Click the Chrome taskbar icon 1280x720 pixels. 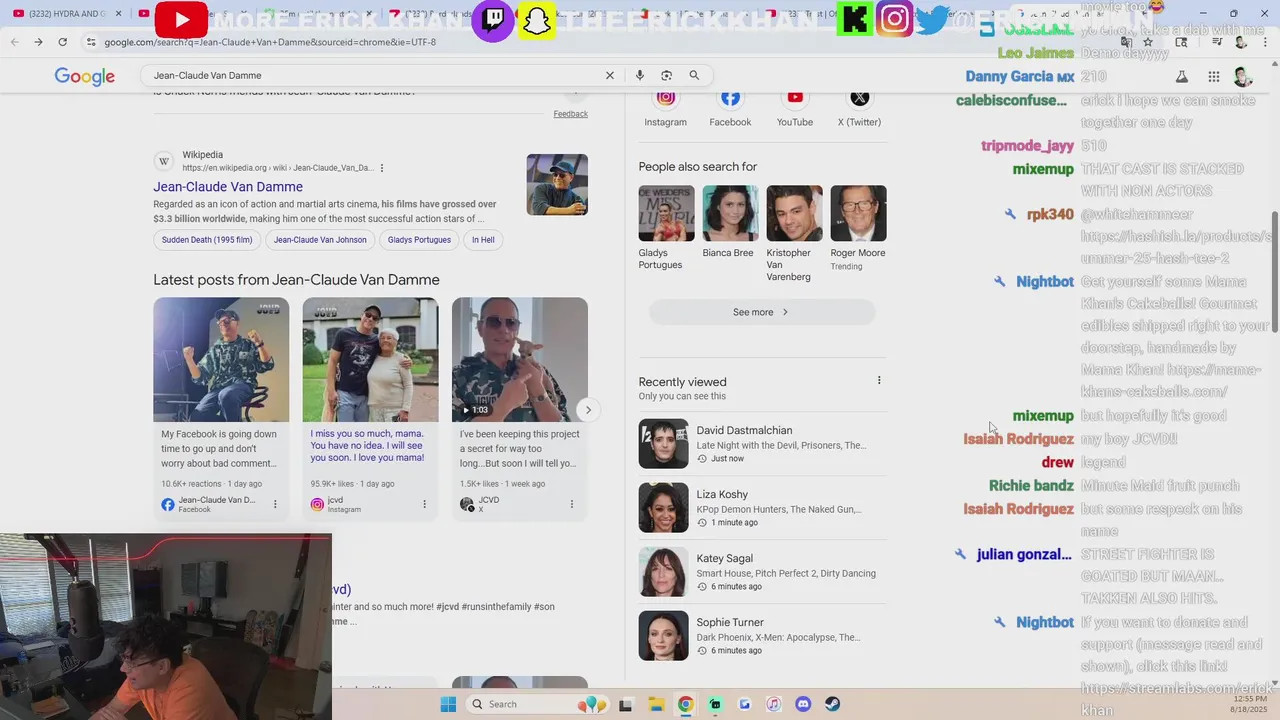(x=685, y=704)
